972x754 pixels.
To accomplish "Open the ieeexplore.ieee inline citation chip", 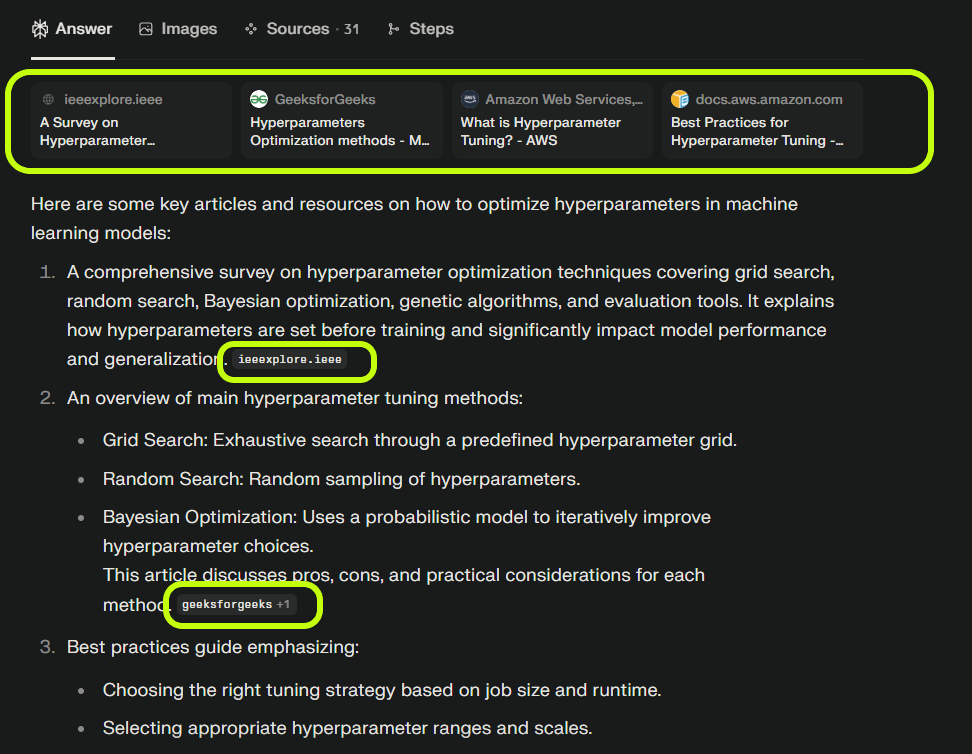I will point(289,360).
